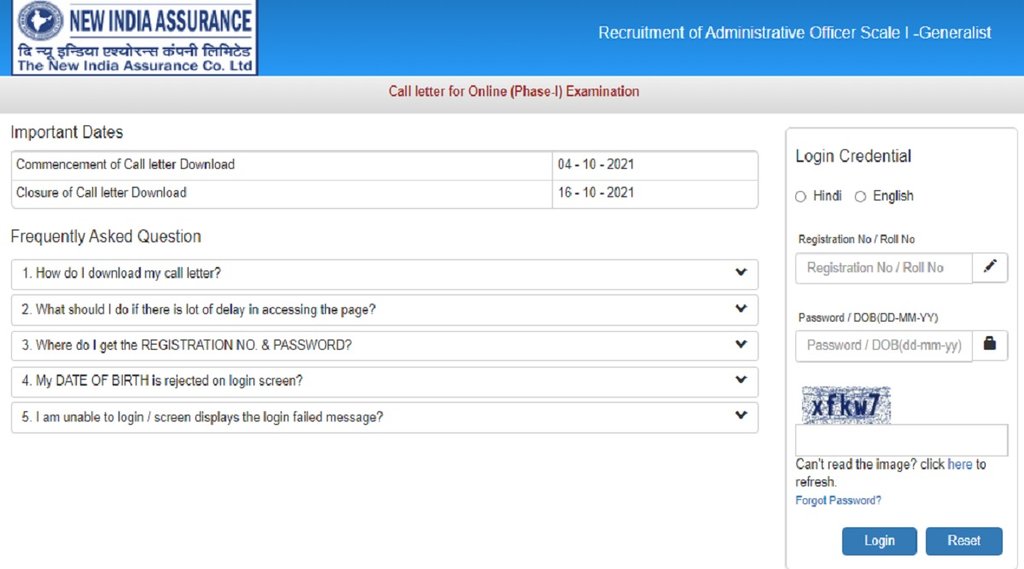Focus the Password / DOB input field
Image resolution: width=1024 pixels, height=569 pixels.
point(884,346)
